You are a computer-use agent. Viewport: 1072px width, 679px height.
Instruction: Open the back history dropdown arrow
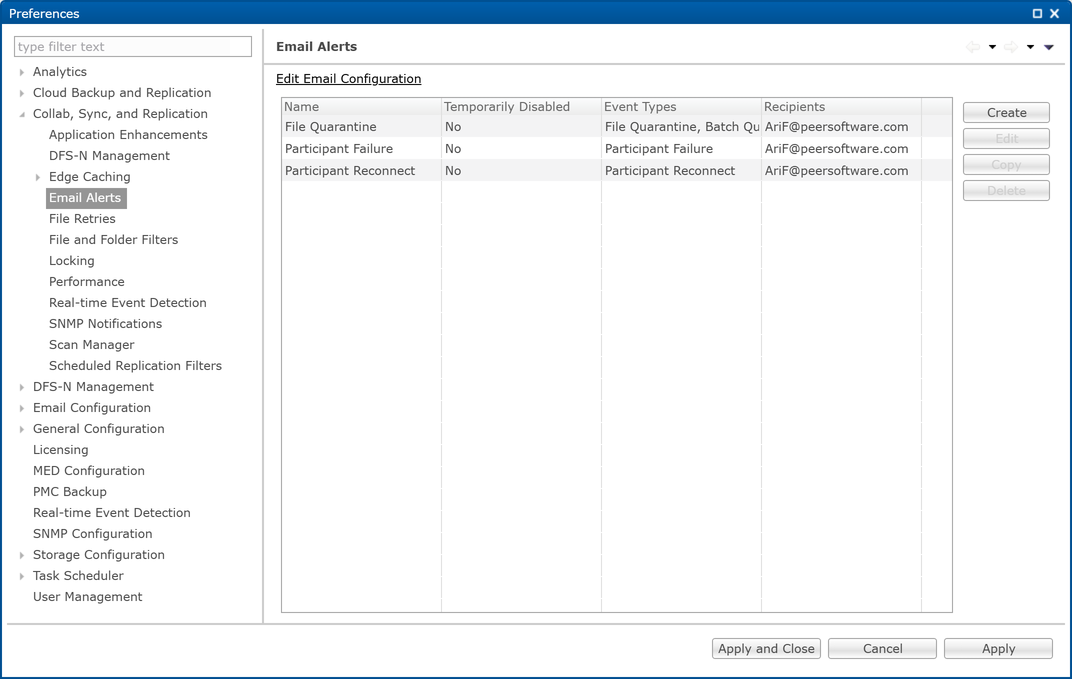coord(992,47)
